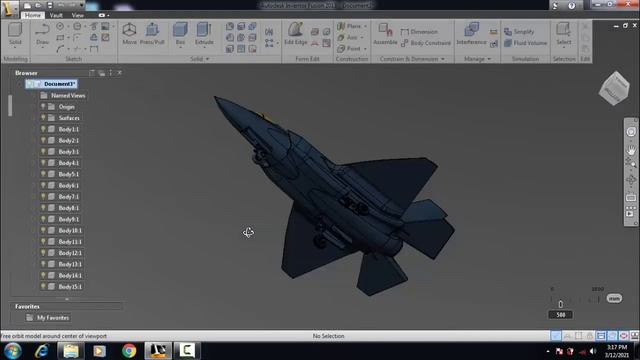Click the Select tool in Selection panel

coord(564,34)
